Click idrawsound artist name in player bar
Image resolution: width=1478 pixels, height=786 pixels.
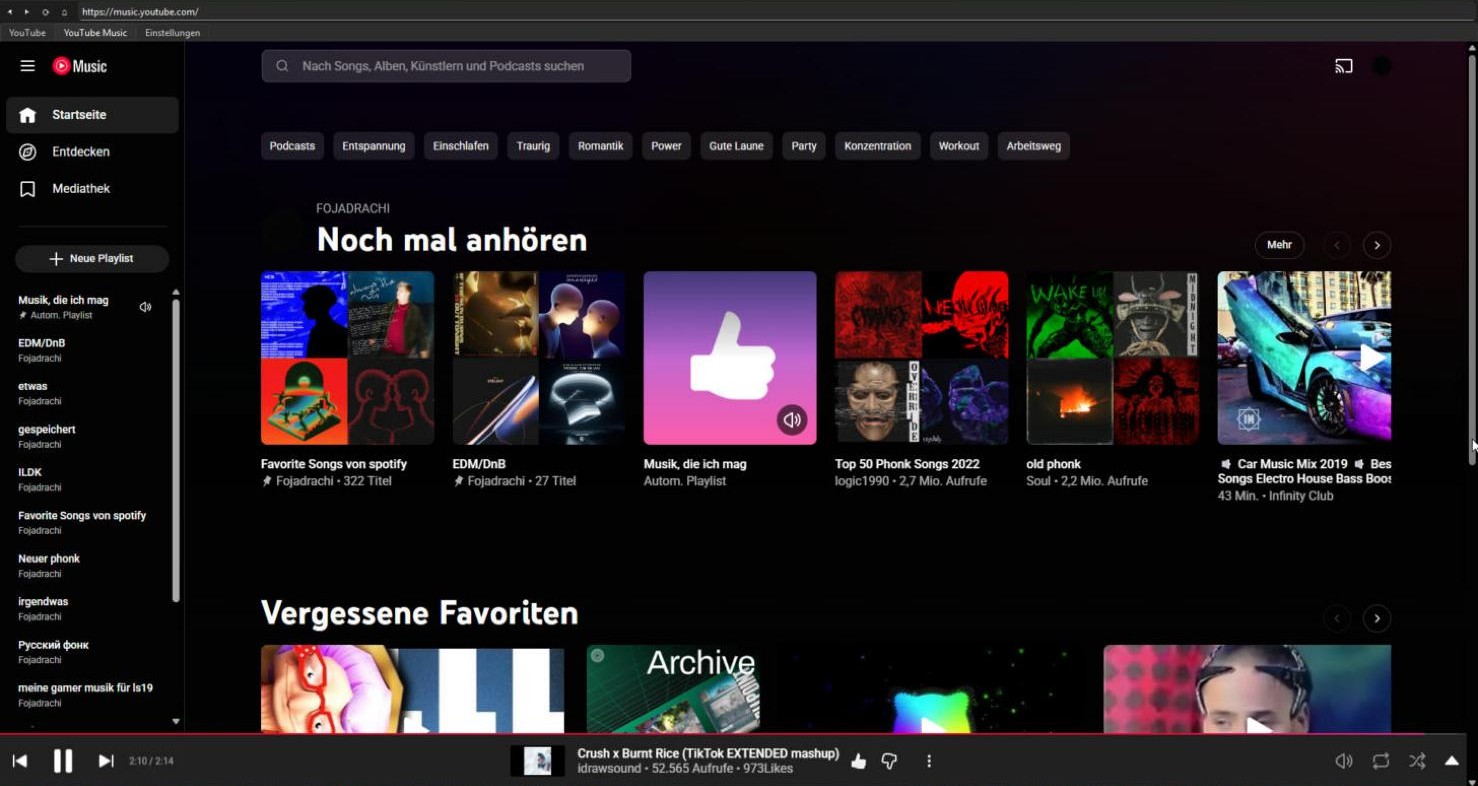(609, 769)
